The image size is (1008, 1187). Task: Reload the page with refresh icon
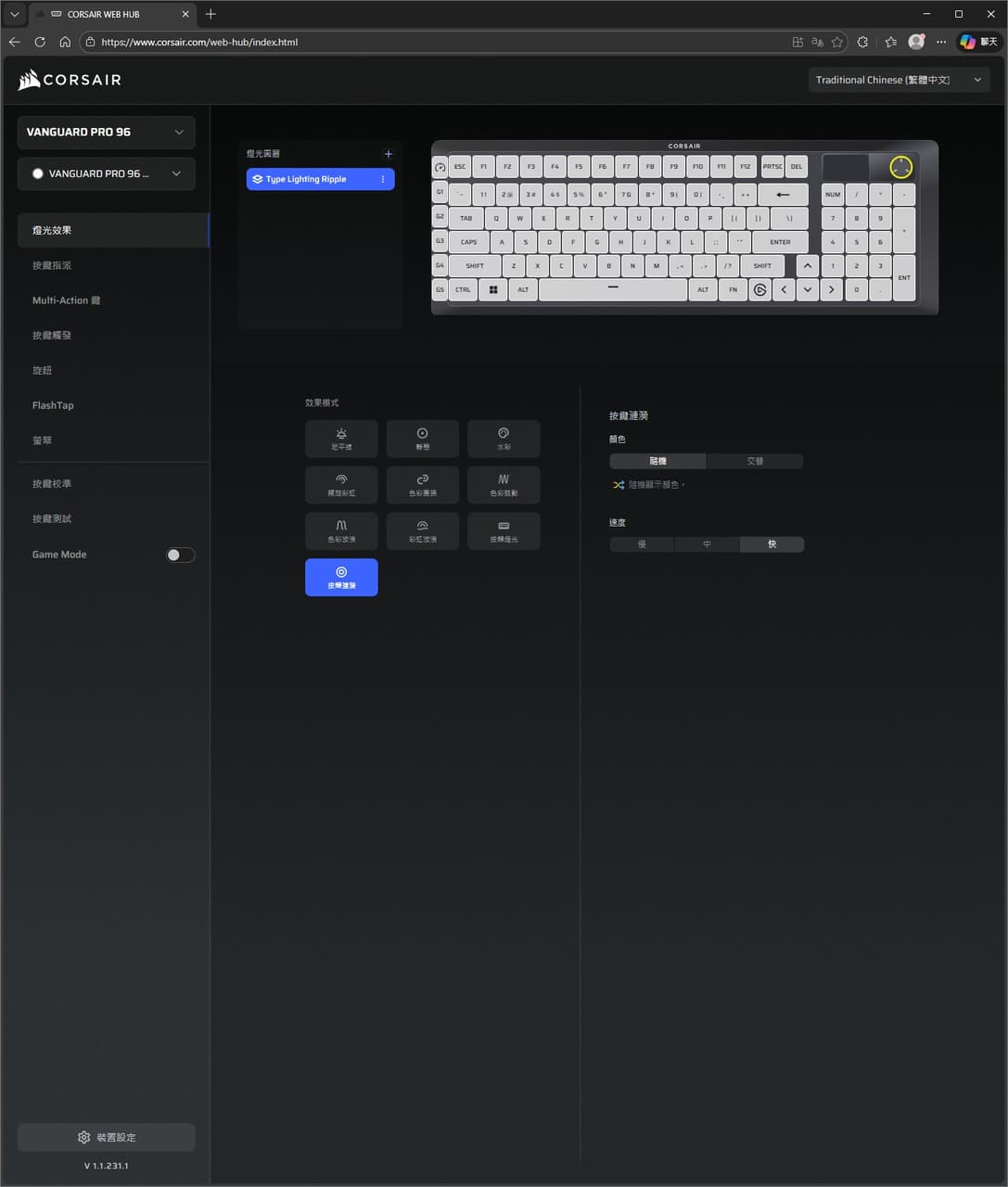[x=40, y=42]
